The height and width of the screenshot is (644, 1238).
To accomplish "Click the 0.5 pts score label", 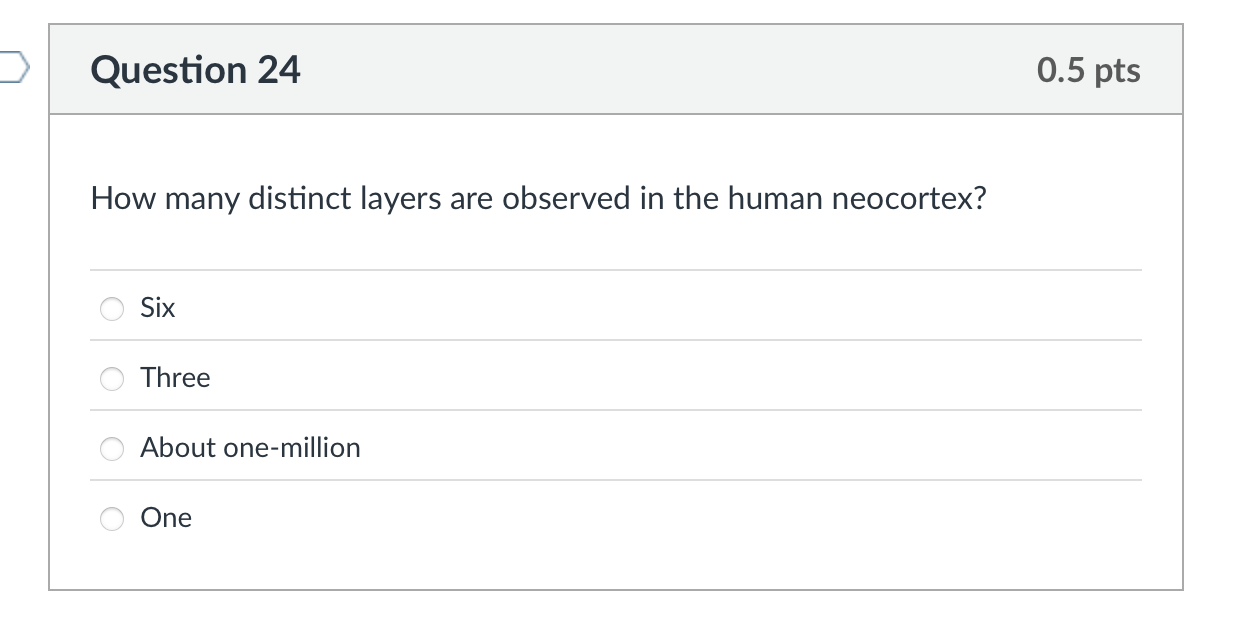I will 1089,69.
